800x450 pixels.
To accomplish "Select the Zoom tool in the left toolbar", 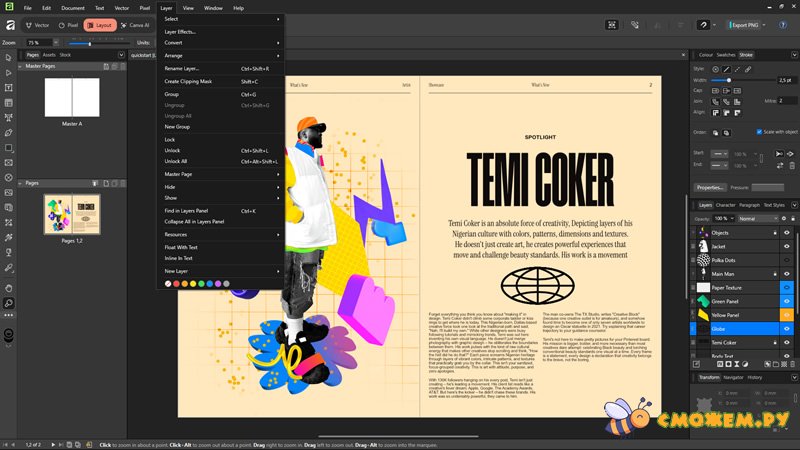I will click(x=9, y=303).
